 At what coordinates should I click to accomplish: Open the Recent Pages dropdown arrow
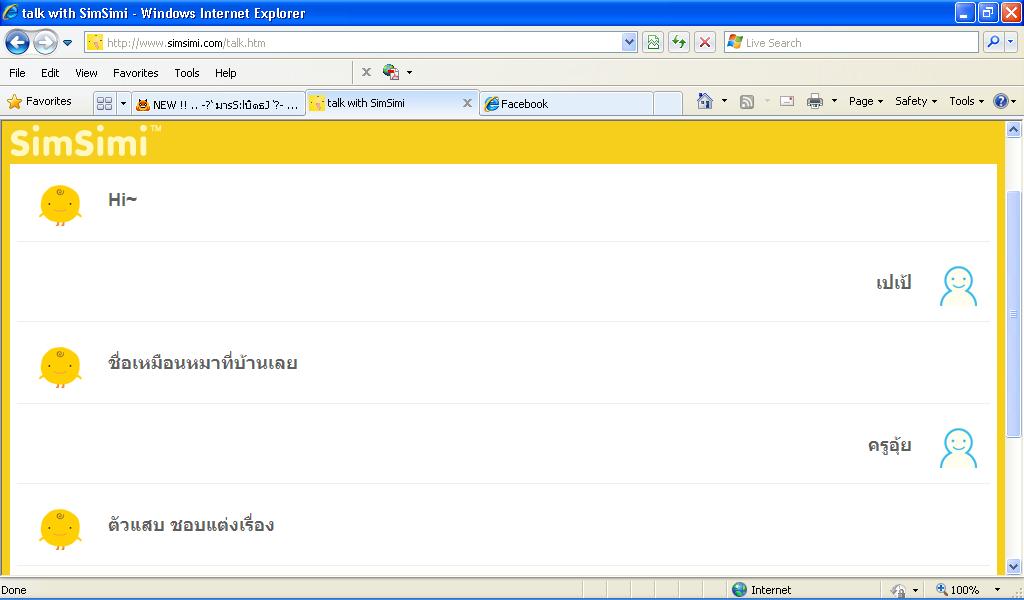click(x=67, y=43)
